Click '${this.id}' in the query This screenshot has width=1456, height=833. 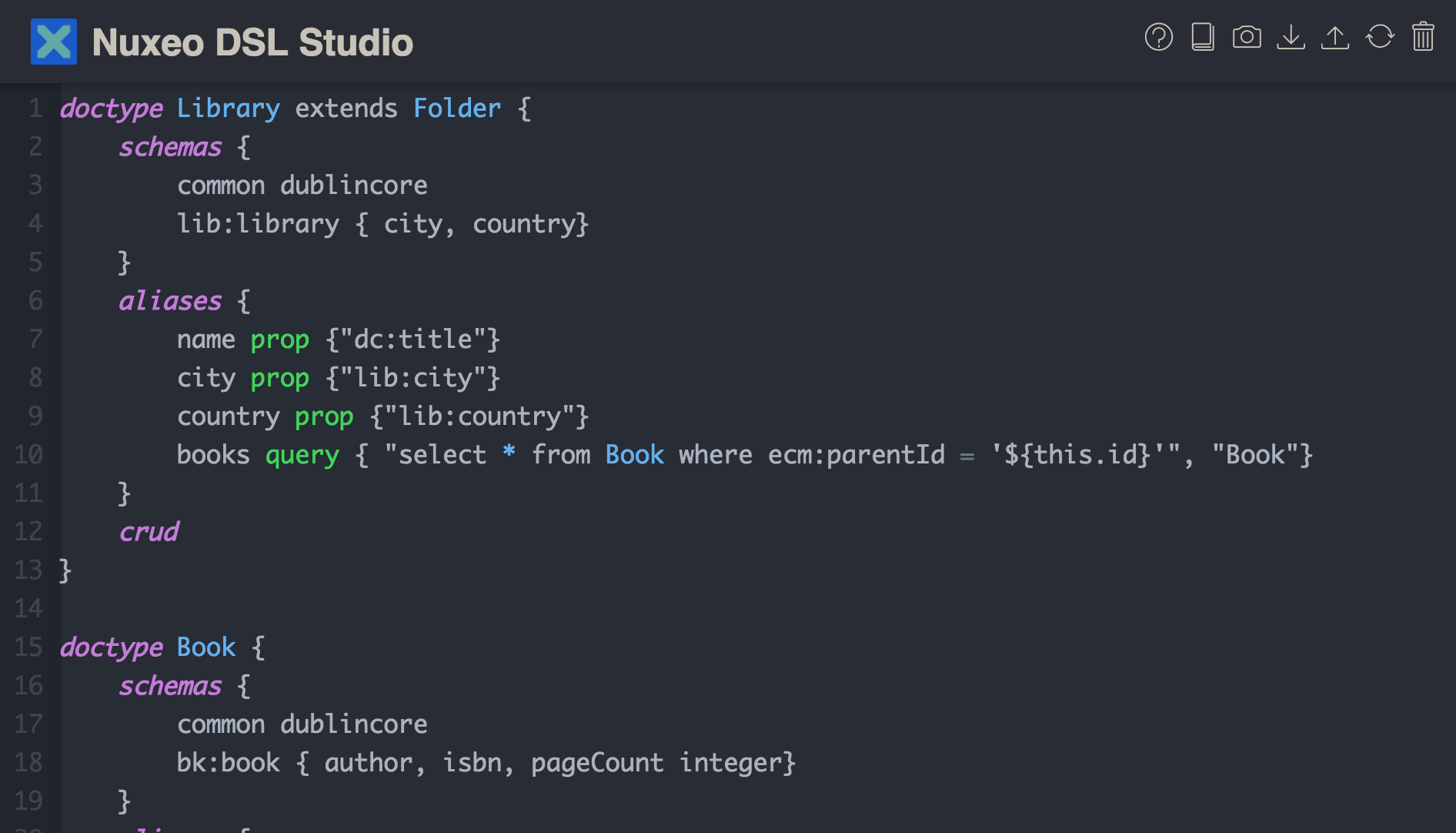tap(1077, 455)
